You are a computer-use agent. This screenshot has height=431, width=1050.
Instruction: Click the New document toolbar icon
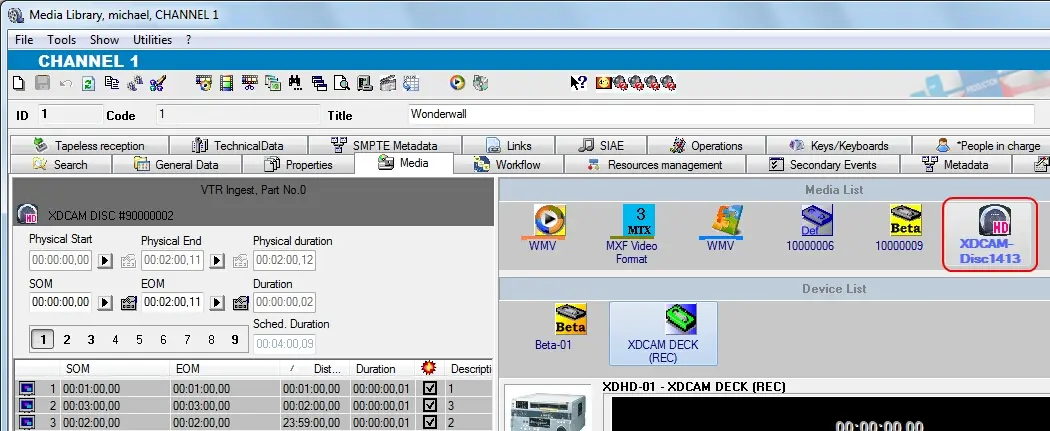point(18,84)
